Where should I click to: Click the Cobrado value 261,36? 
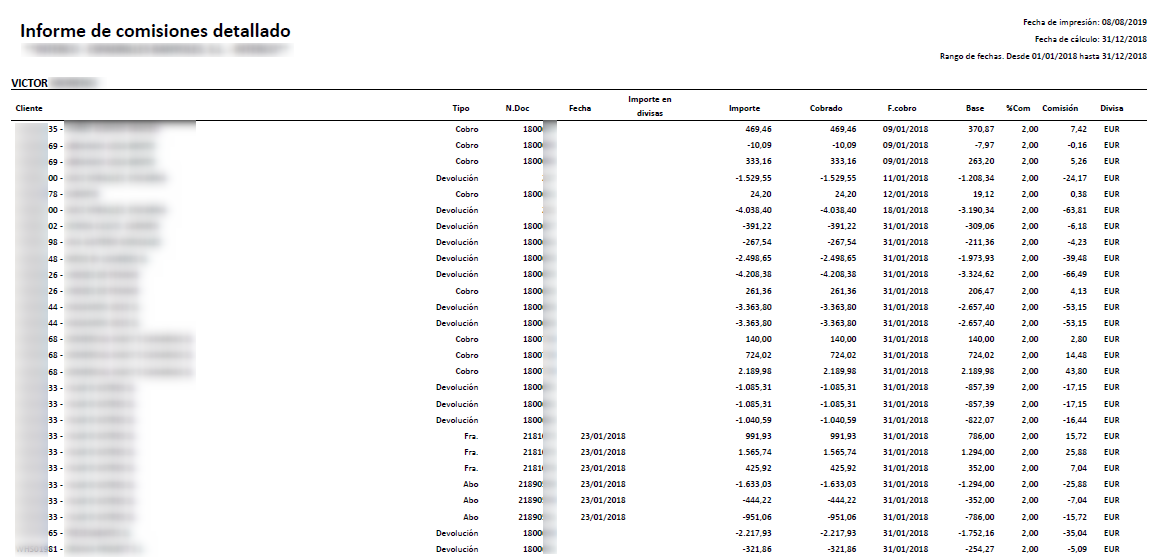point(843,291)
